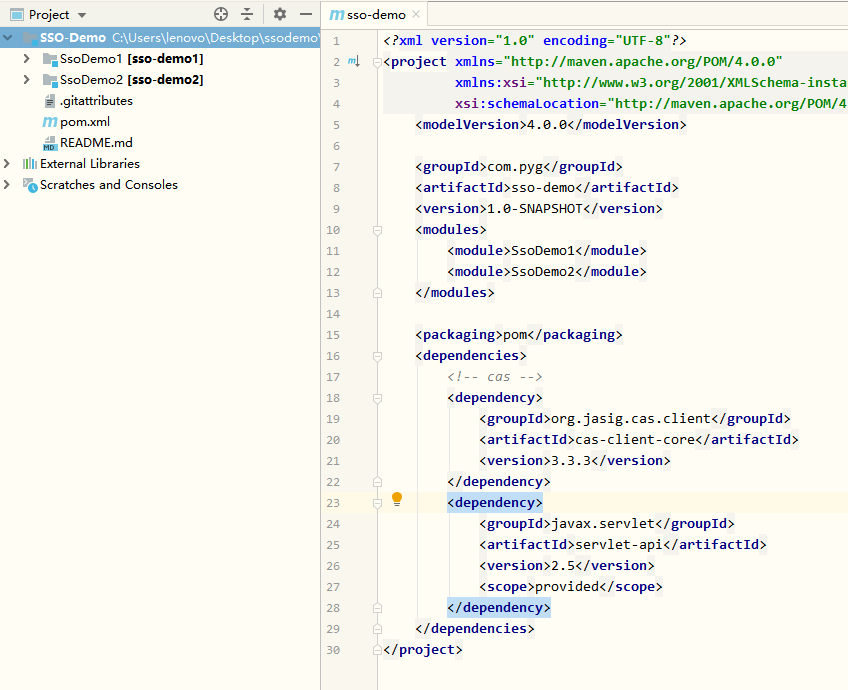Click the SsoDemo2 module folder icon
The width and height of the screenshot is (848, 690).
(50, 80)
